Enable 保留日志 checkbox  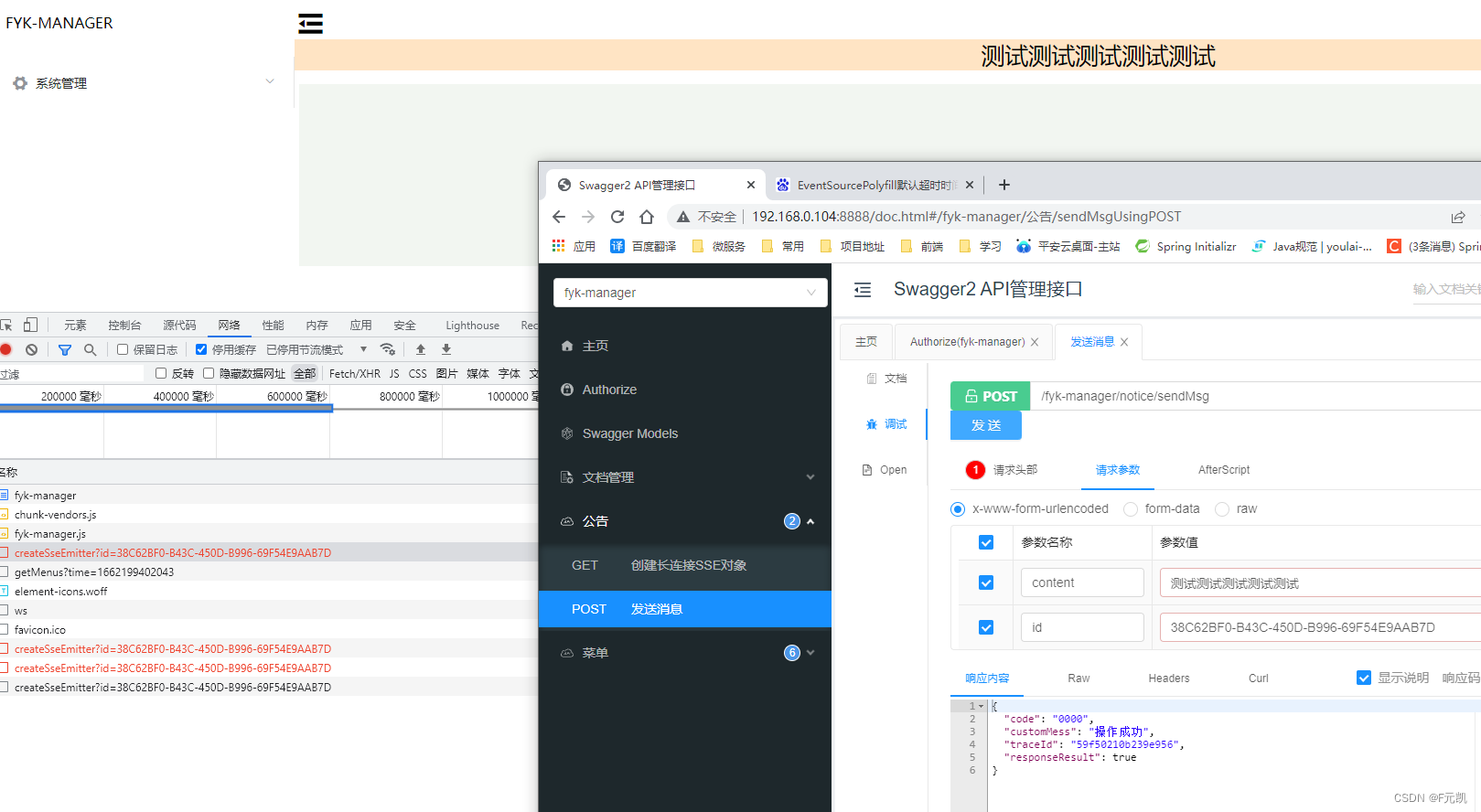click(x=123, y=349)
